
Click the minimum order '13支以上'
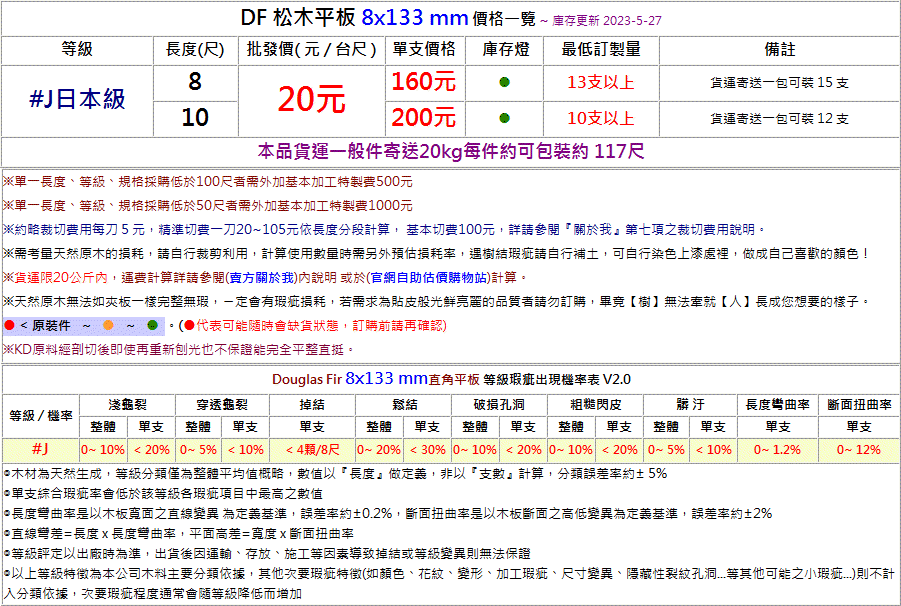tap(601, 82)
